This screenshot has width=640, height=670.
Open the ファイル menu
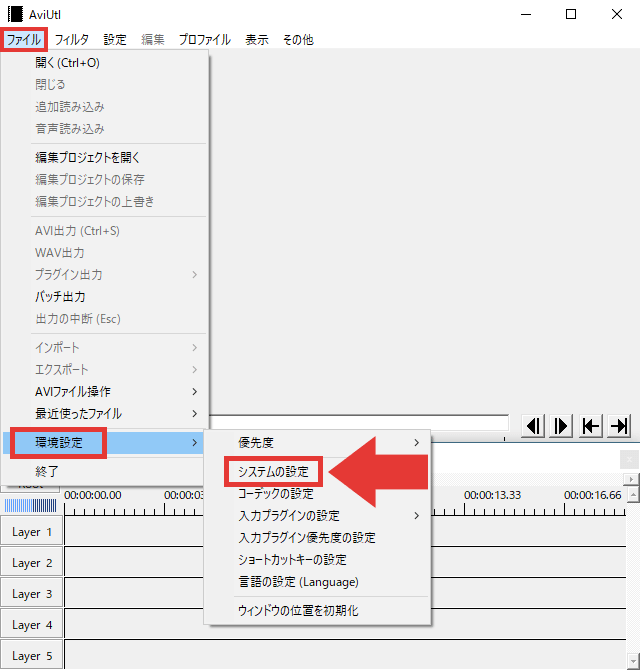pos(23,40)
